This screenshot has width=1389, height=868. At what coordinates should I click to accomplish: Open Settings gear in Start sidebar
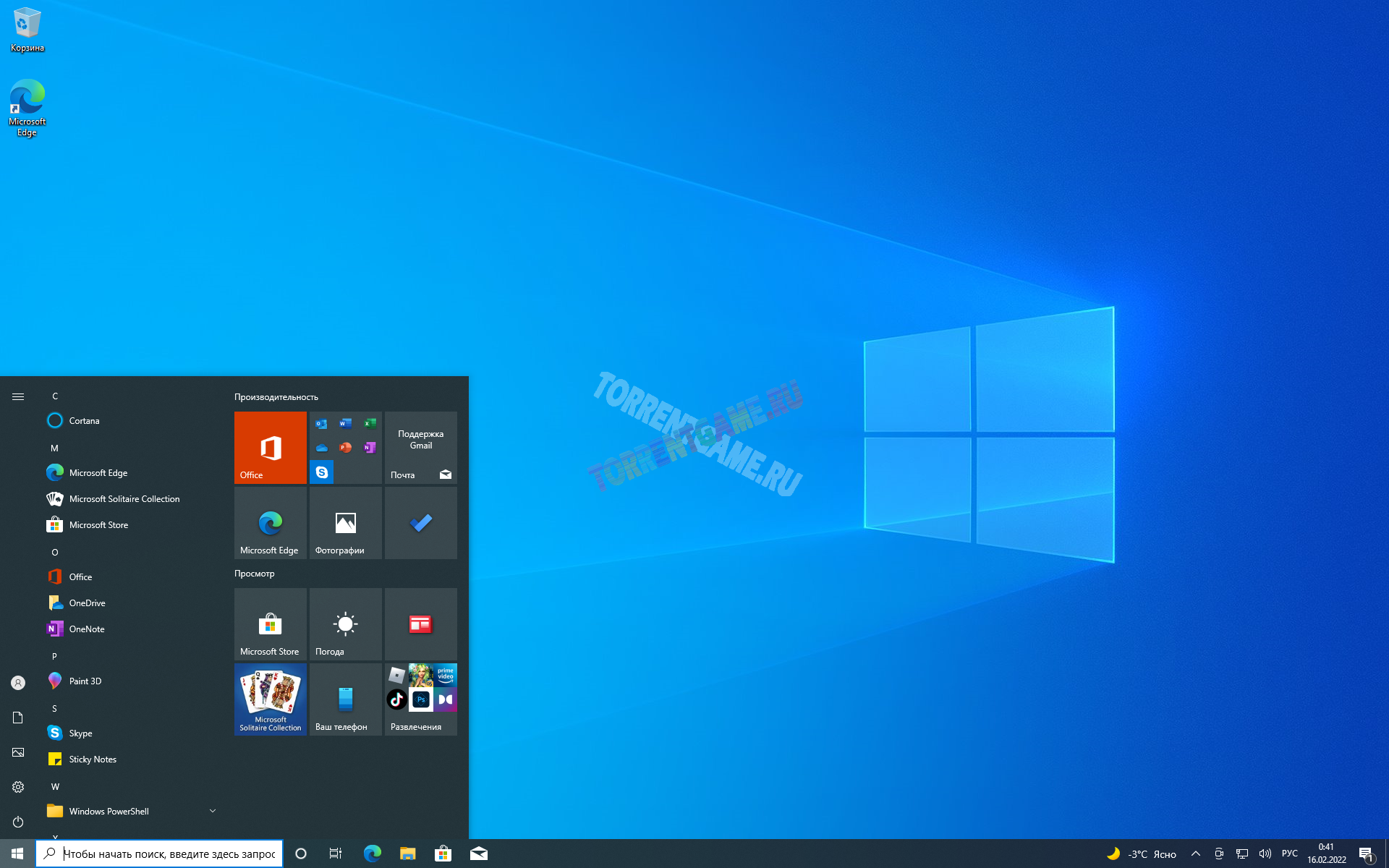pos(18,787)
